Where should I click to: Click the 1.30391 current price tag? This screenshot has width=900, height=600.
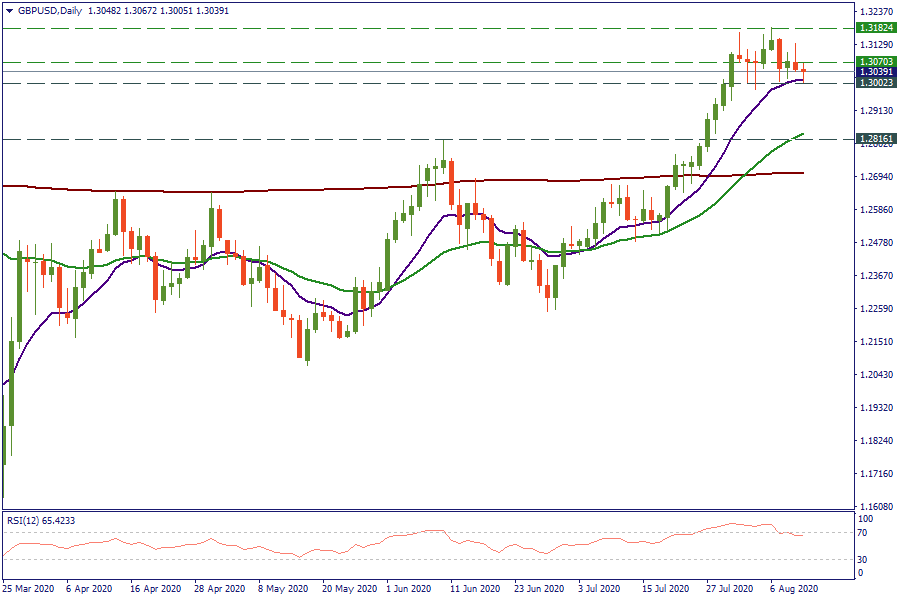(875, 72)
